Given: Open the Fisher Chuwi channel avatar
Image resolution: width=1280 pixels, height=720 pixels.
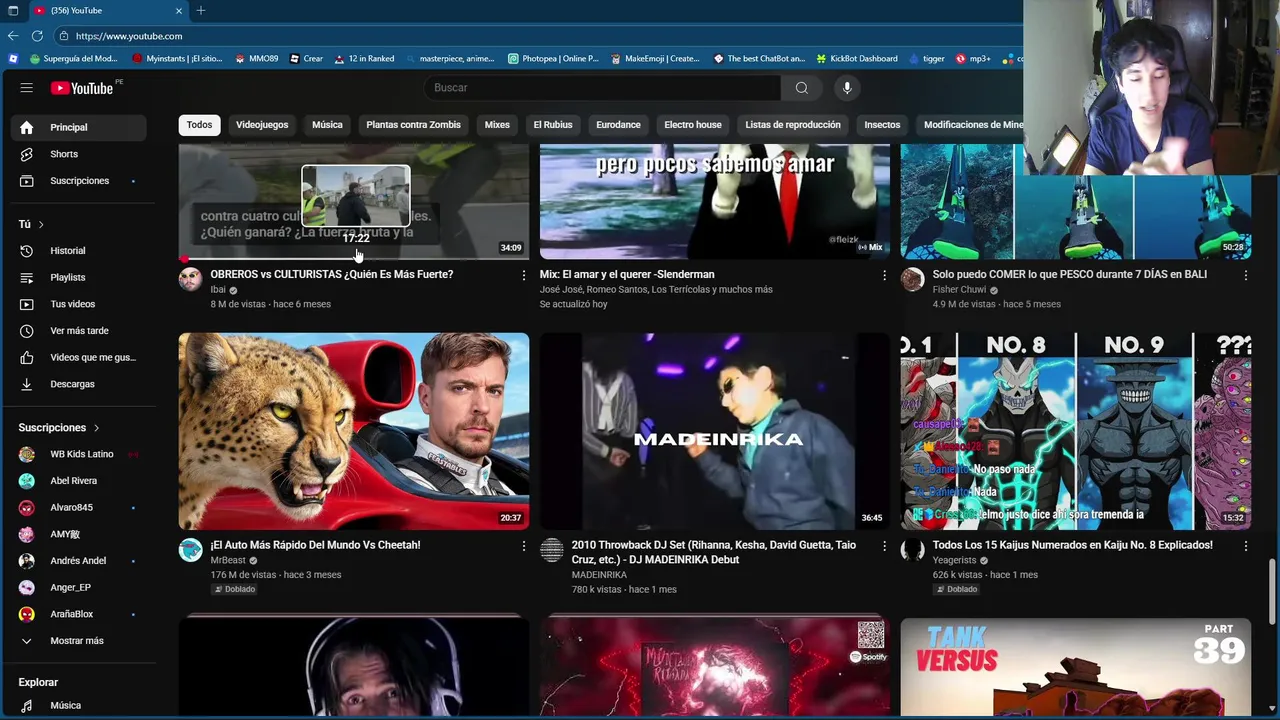Looking at the screenshot, I should (x=912, y=279).
